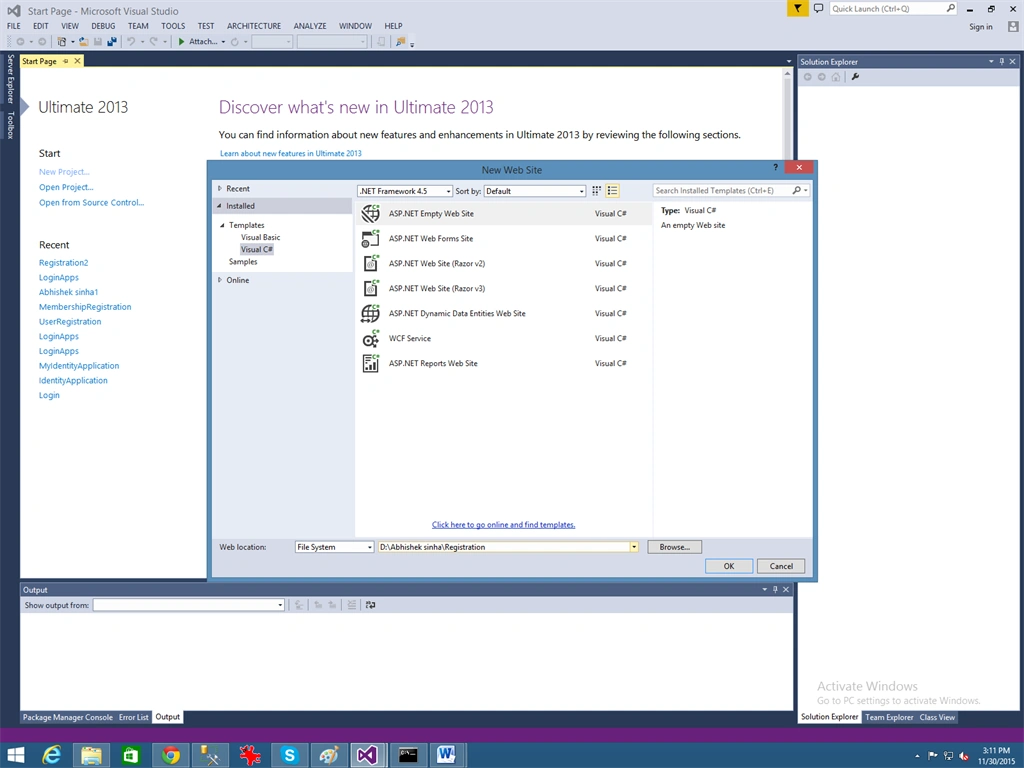Select ASP.NET Dynamic Data Entities Web Site icon
The image size is (1024, 768).
click(x=370, y=313)
